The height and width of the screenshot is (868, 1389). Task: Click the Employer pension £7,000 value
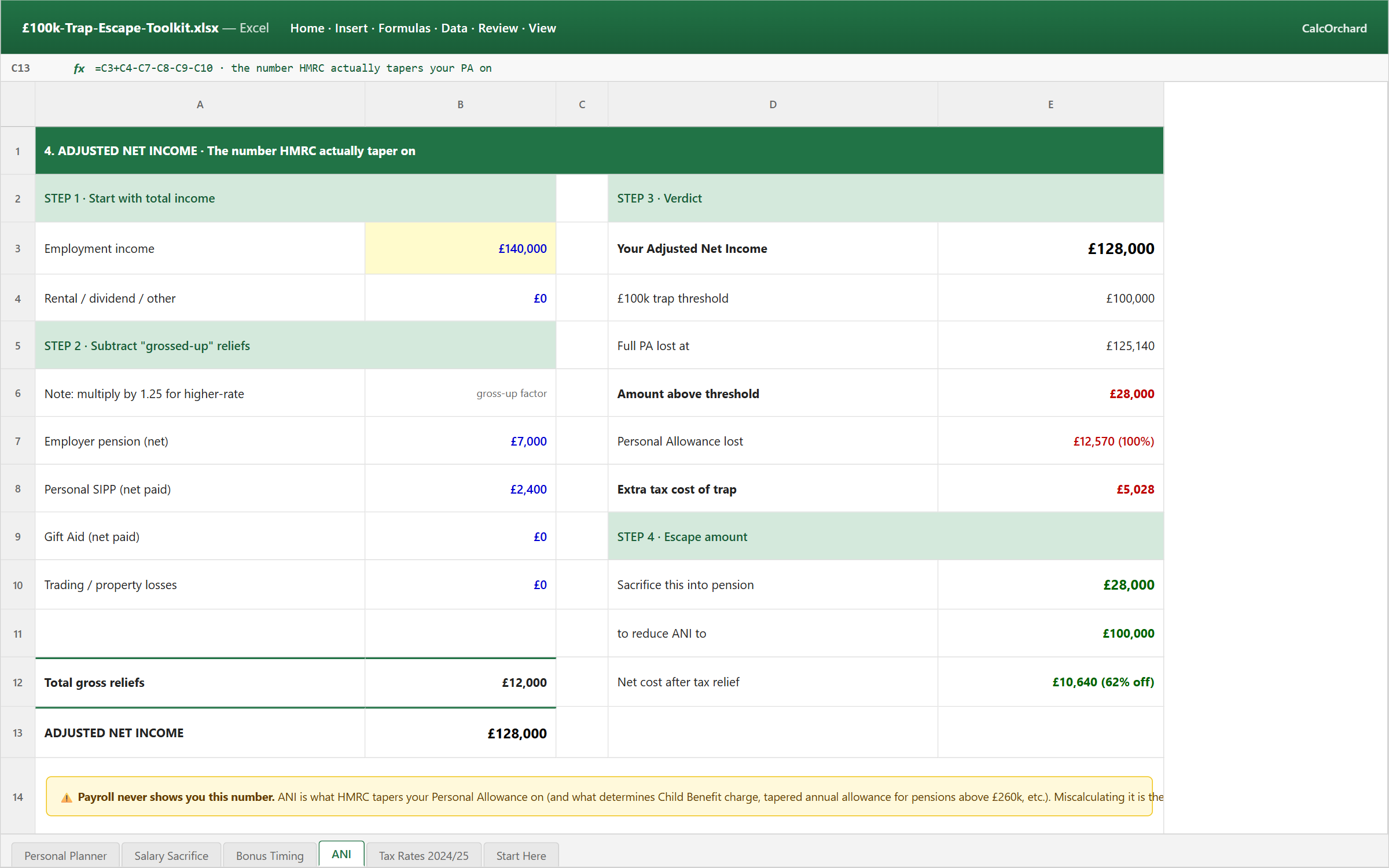[460, 441]
